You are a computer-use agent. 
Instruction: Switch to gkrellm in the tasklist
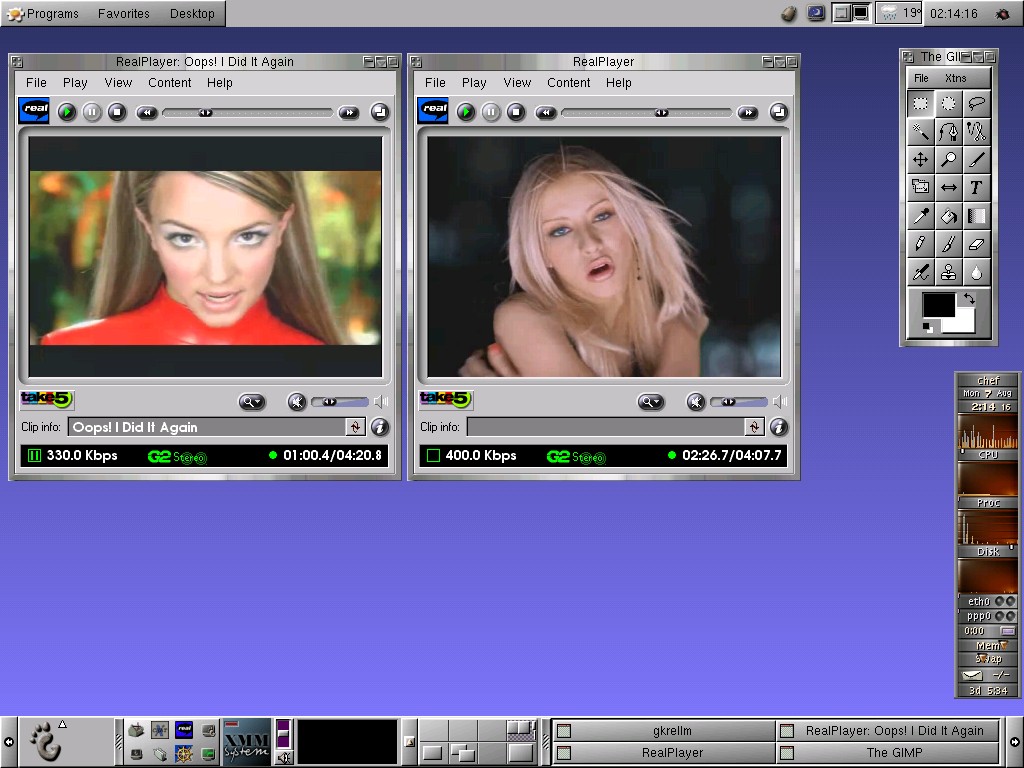[664, 731]
